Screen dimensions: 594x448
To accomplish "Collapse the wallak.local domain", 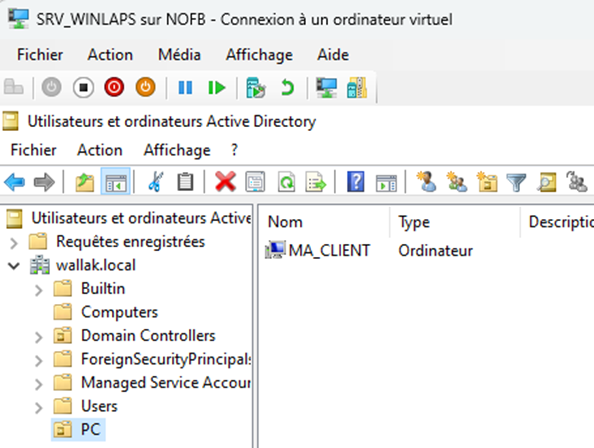I will pos(14,266).
